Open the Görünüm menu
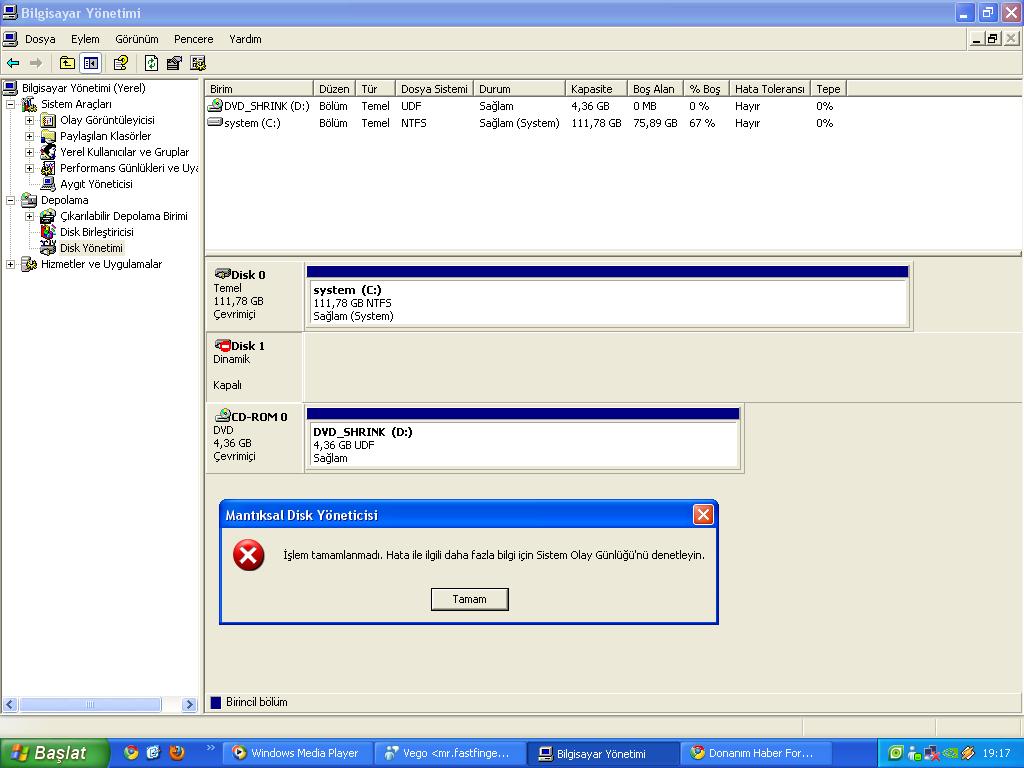 136,39
